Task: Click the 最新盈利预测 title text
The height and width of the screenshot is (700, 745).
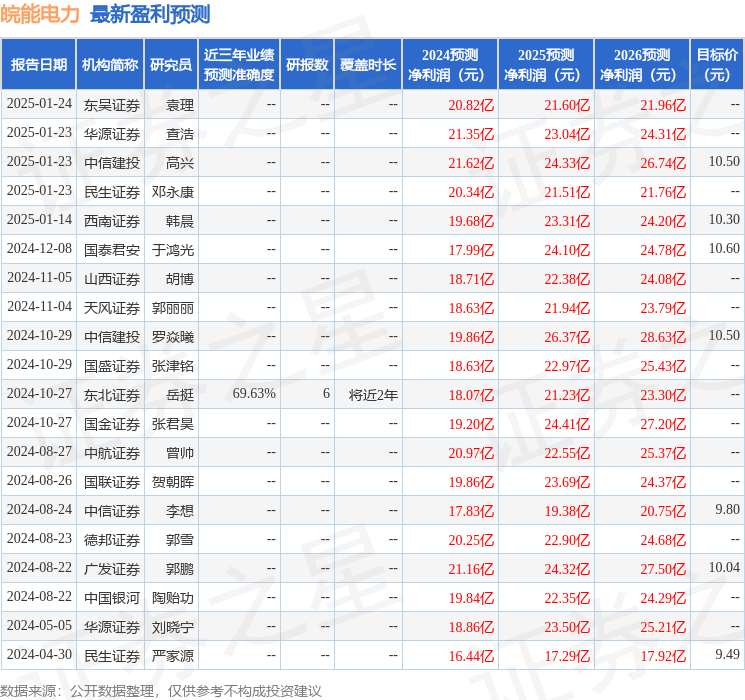Action: pyautogui.click(x=150, y=14)
